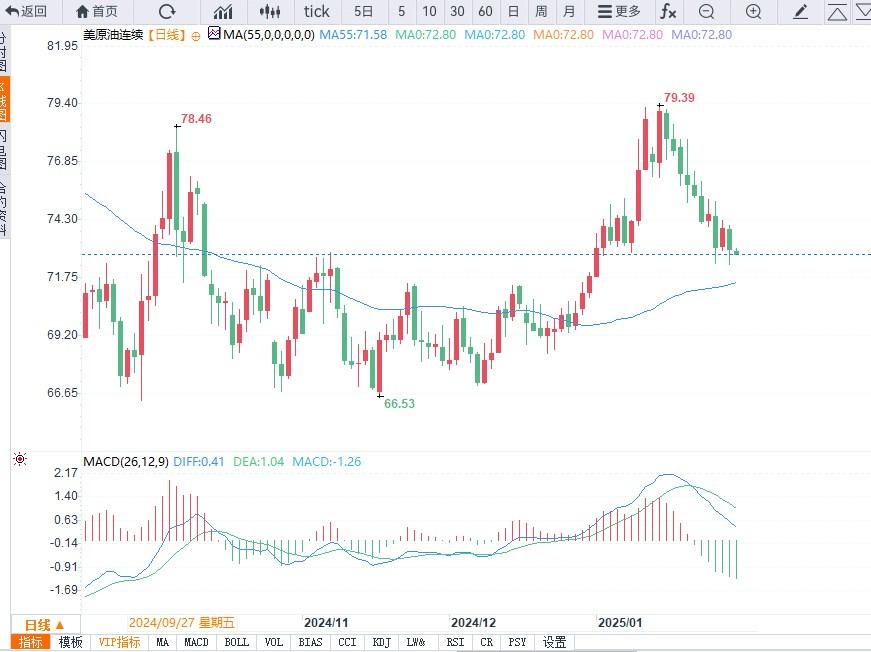
Task: Click the 2025/01 timeline label
Action: tap(620, 623)
